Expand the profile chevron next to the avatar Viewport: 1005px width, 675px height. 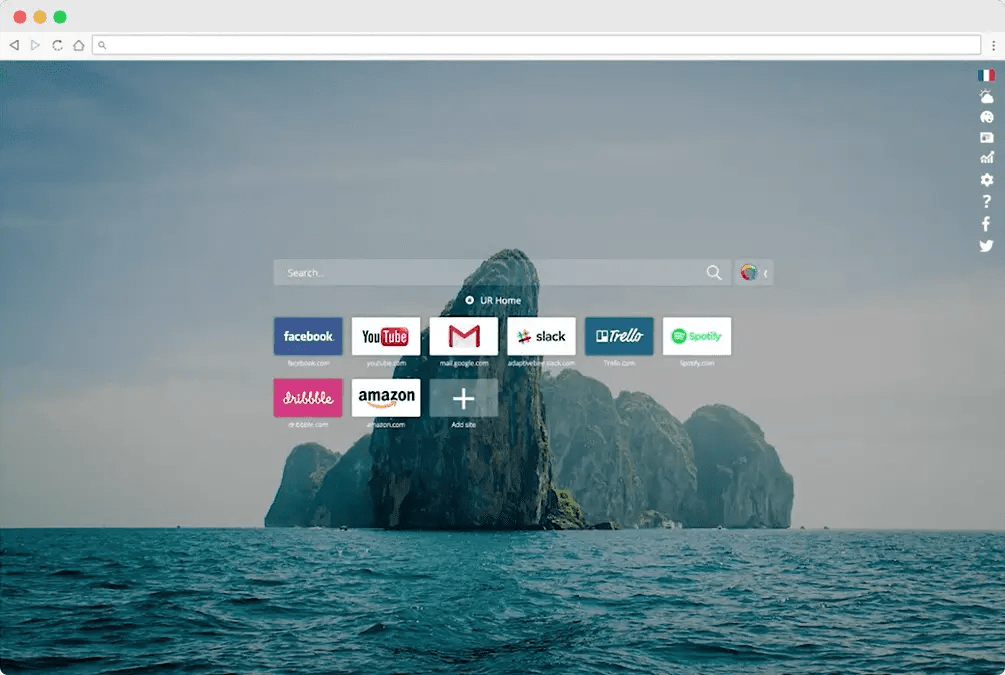765,272
